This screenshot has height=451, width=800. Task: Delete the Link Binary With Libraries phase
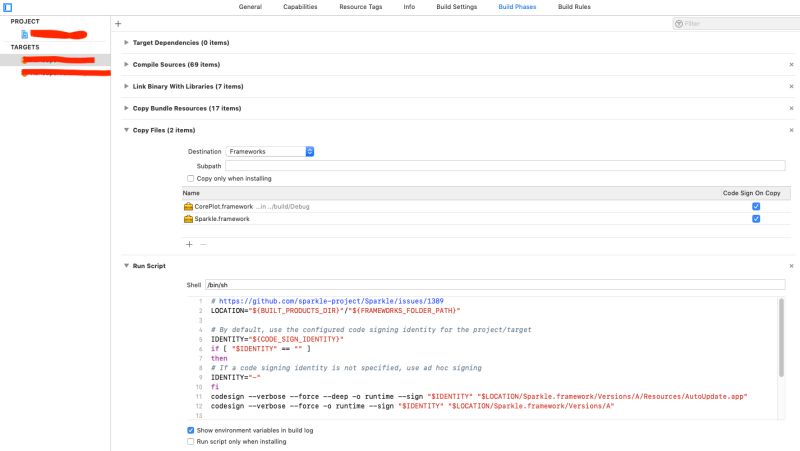pyautogui.click(x=791, y=87)
